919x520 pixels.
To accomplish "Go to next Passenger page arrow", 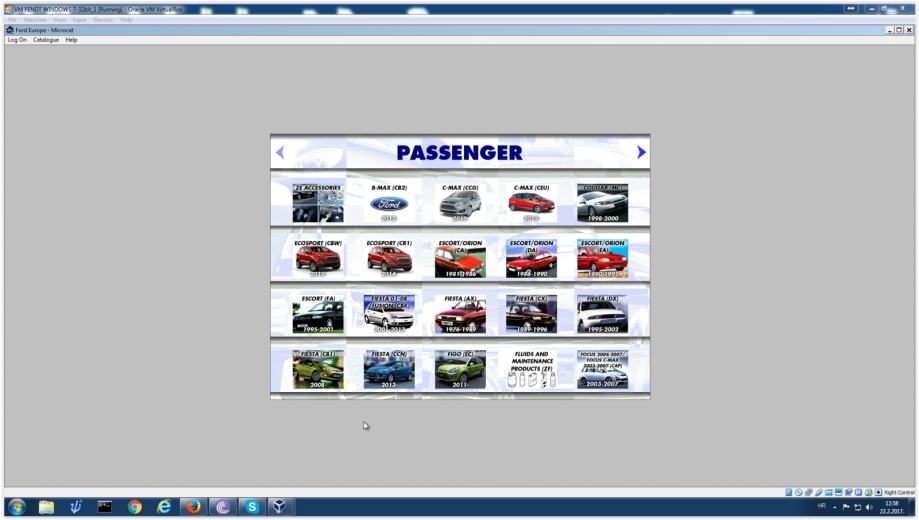I will pyautogui.click(x=641, y=152).
